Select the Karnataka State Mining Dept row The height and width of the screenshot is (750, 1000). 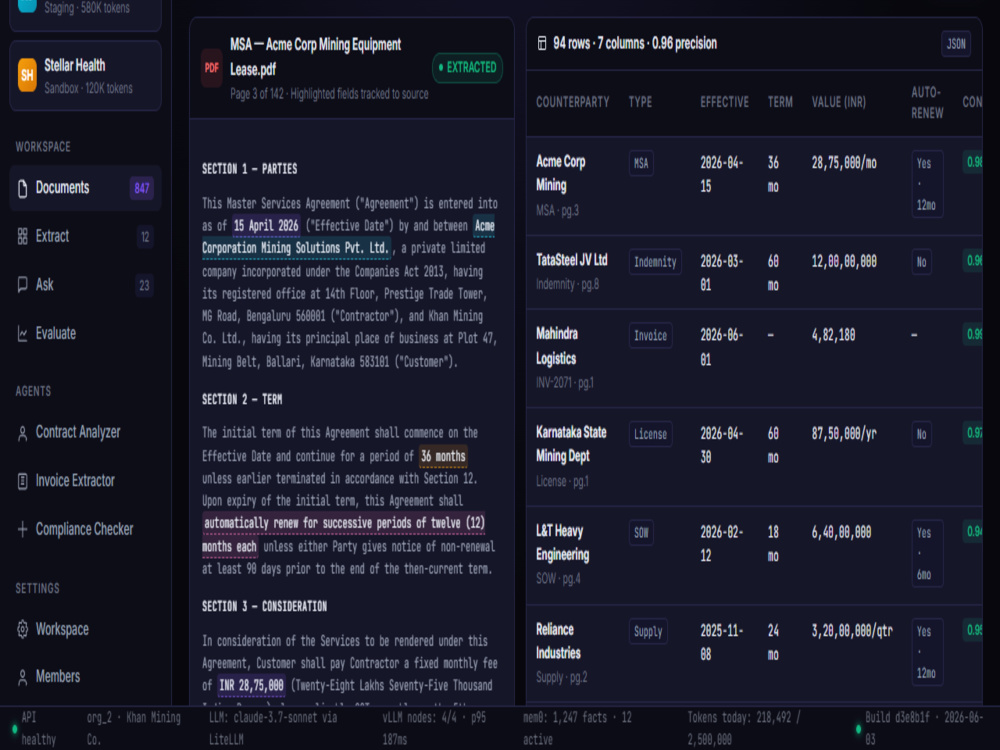754,457
